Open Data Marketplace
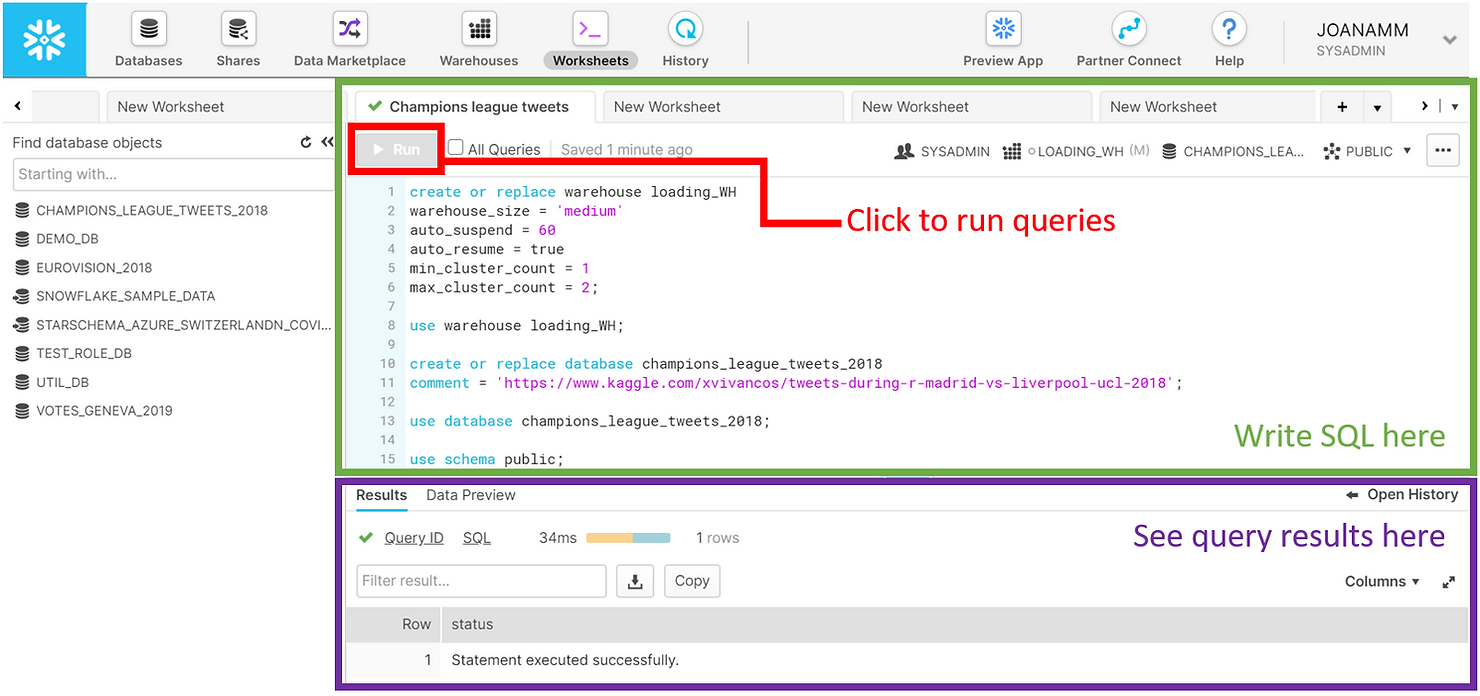The image size is (1480, 696). point(350,41)
